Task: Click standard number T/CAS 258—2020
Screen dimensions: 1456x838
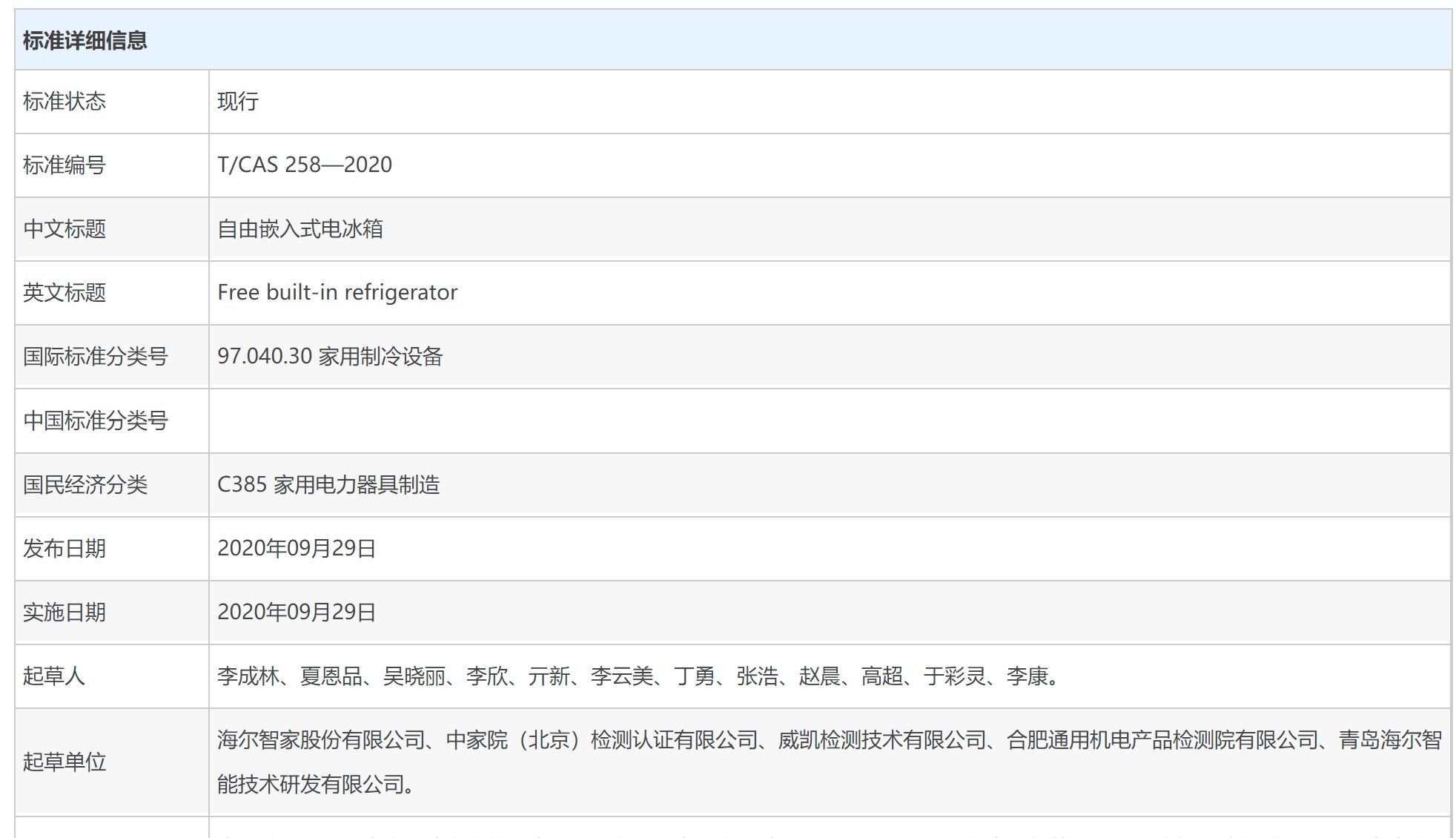Action: click(304, 165)
